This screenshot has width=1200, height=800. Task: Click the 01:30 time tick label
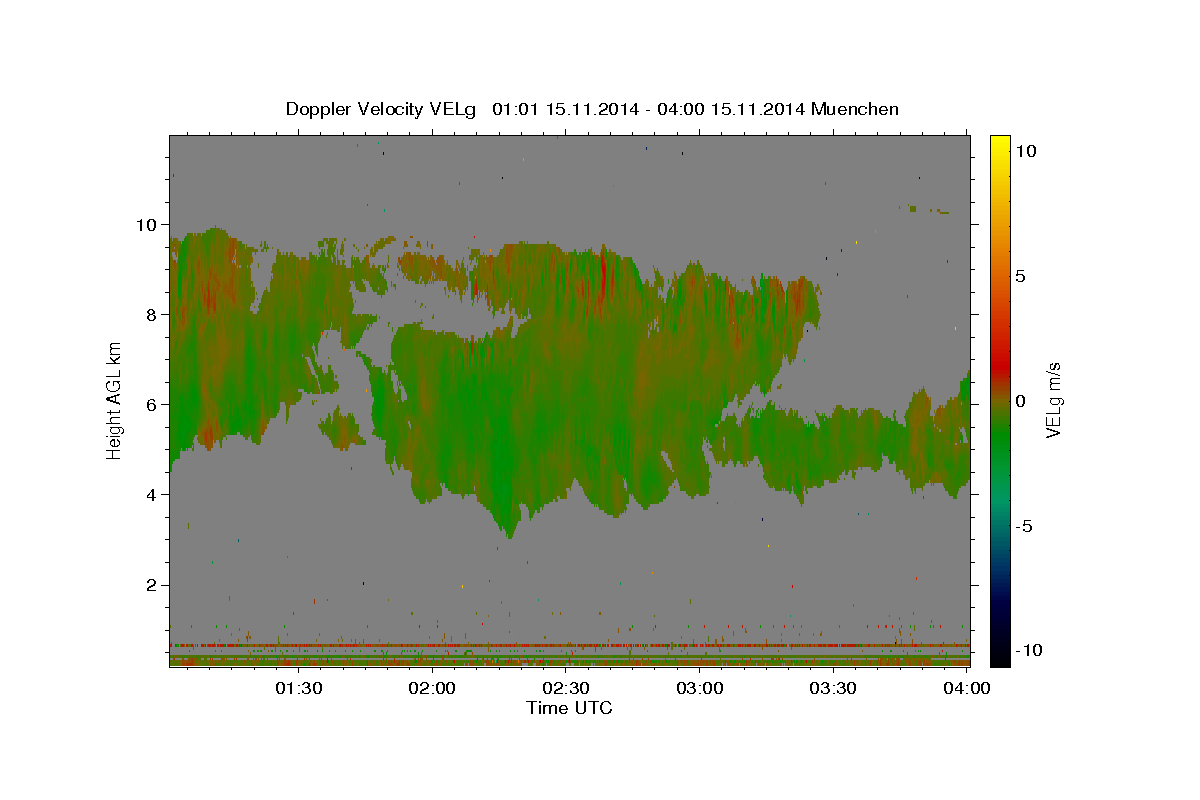298,688
